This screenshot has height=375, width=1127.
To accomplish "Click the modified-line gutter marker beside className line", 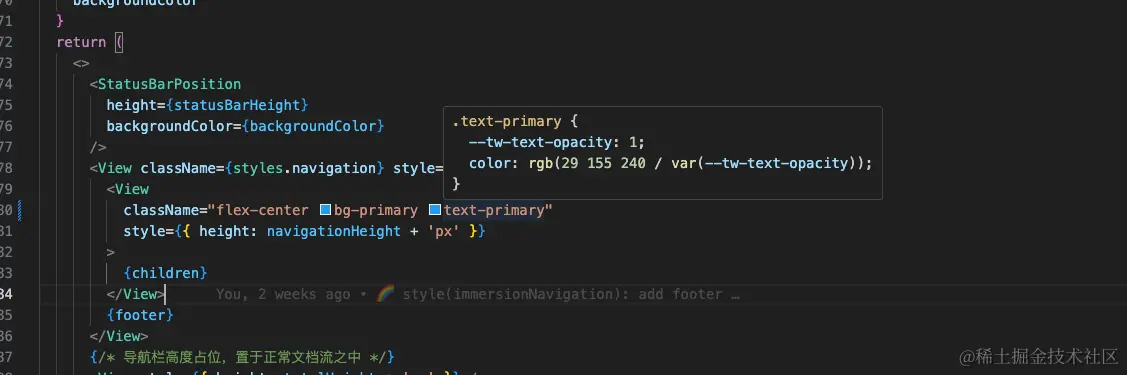I will [21, 210].
